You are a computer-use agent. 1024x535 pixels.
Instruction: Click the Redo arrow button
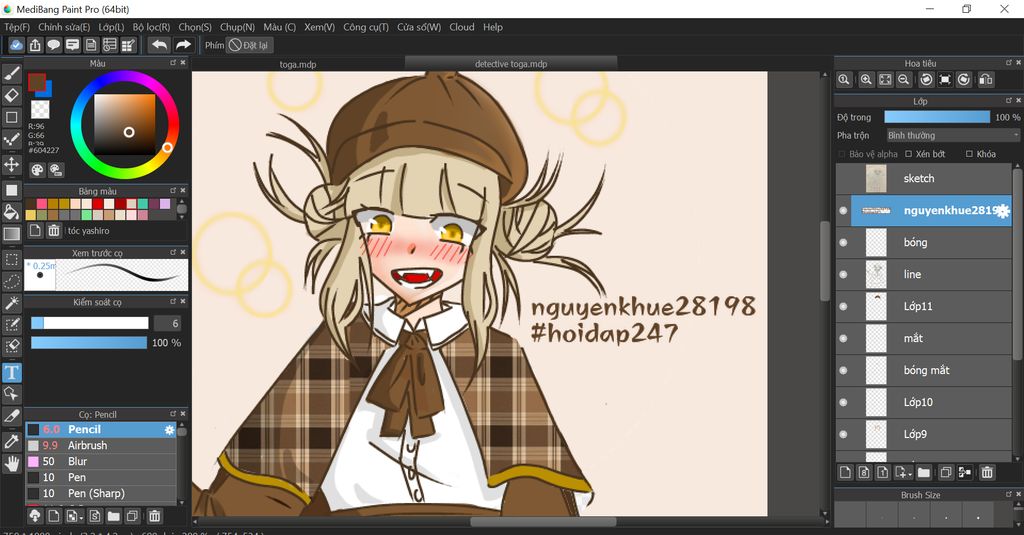[184, 45]
